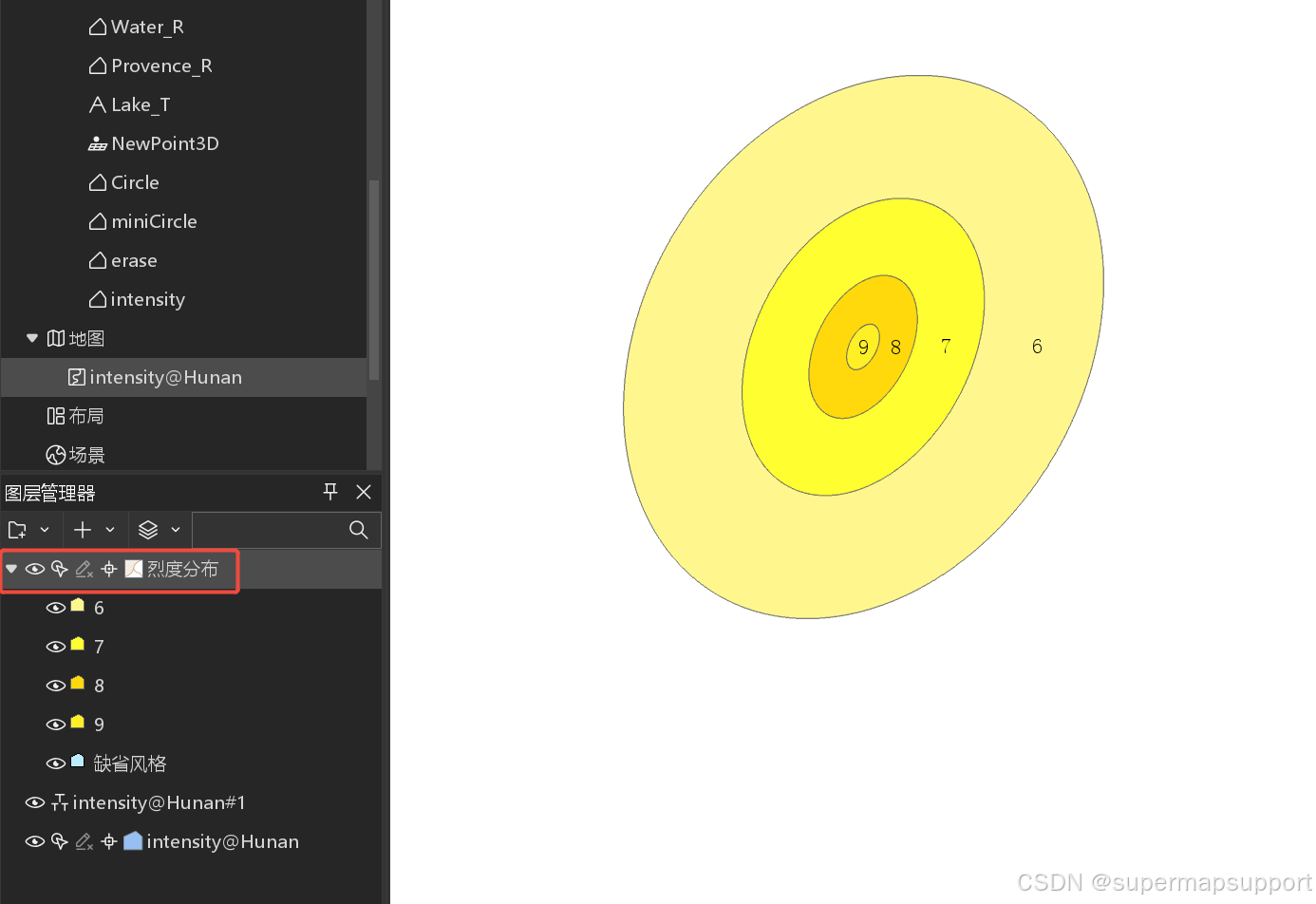1316x904 pixels.
Task: Click the Circle dataset polygon icon
Action: pyautogui.click(x=98, y=182)
